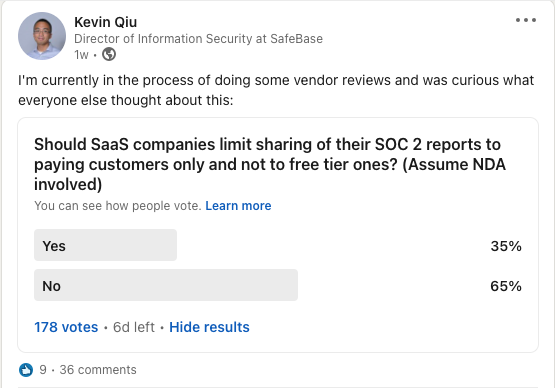Click the Director of Information Security subtitle
Viewport: 555px width, 388px height.
[198, 39]
